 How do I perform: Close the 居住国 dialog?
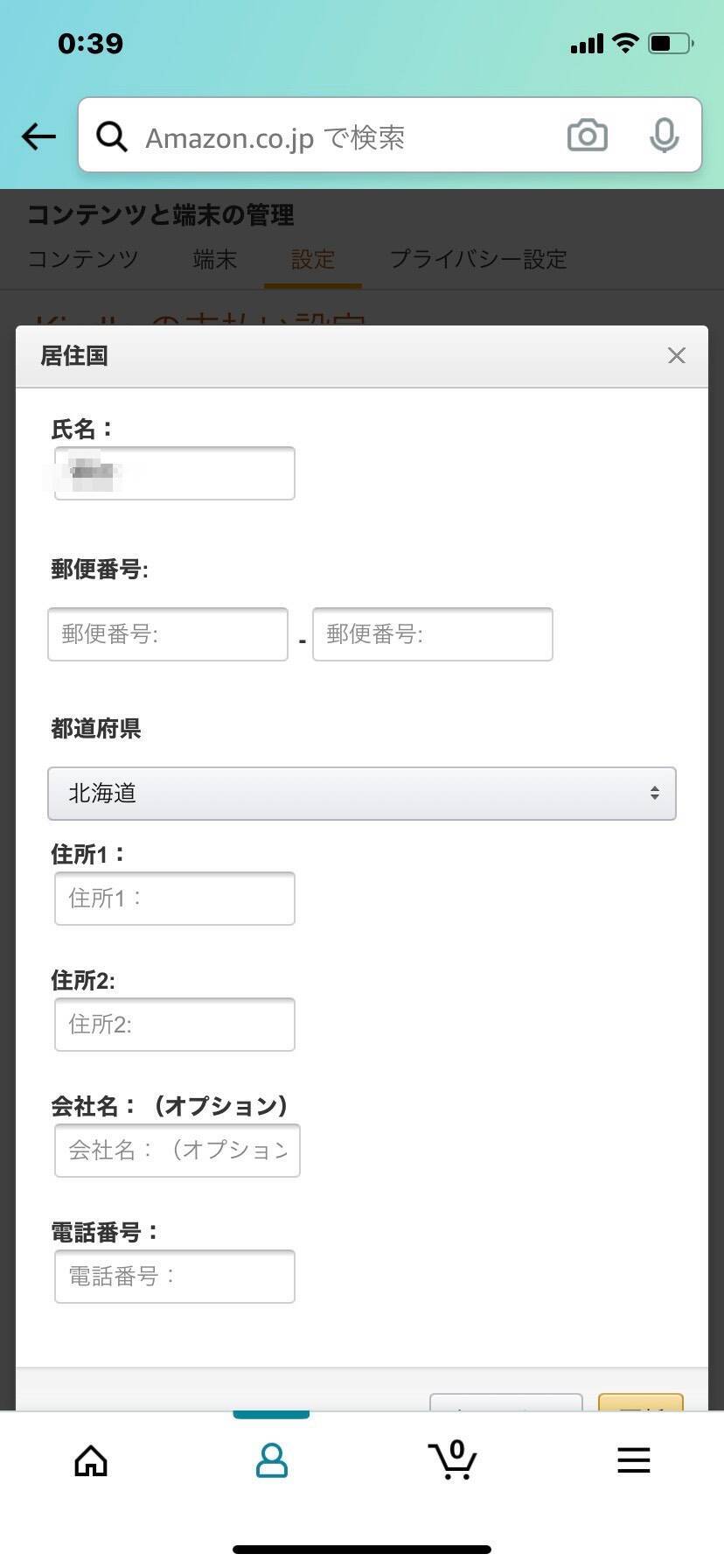(x=676, y=355)
